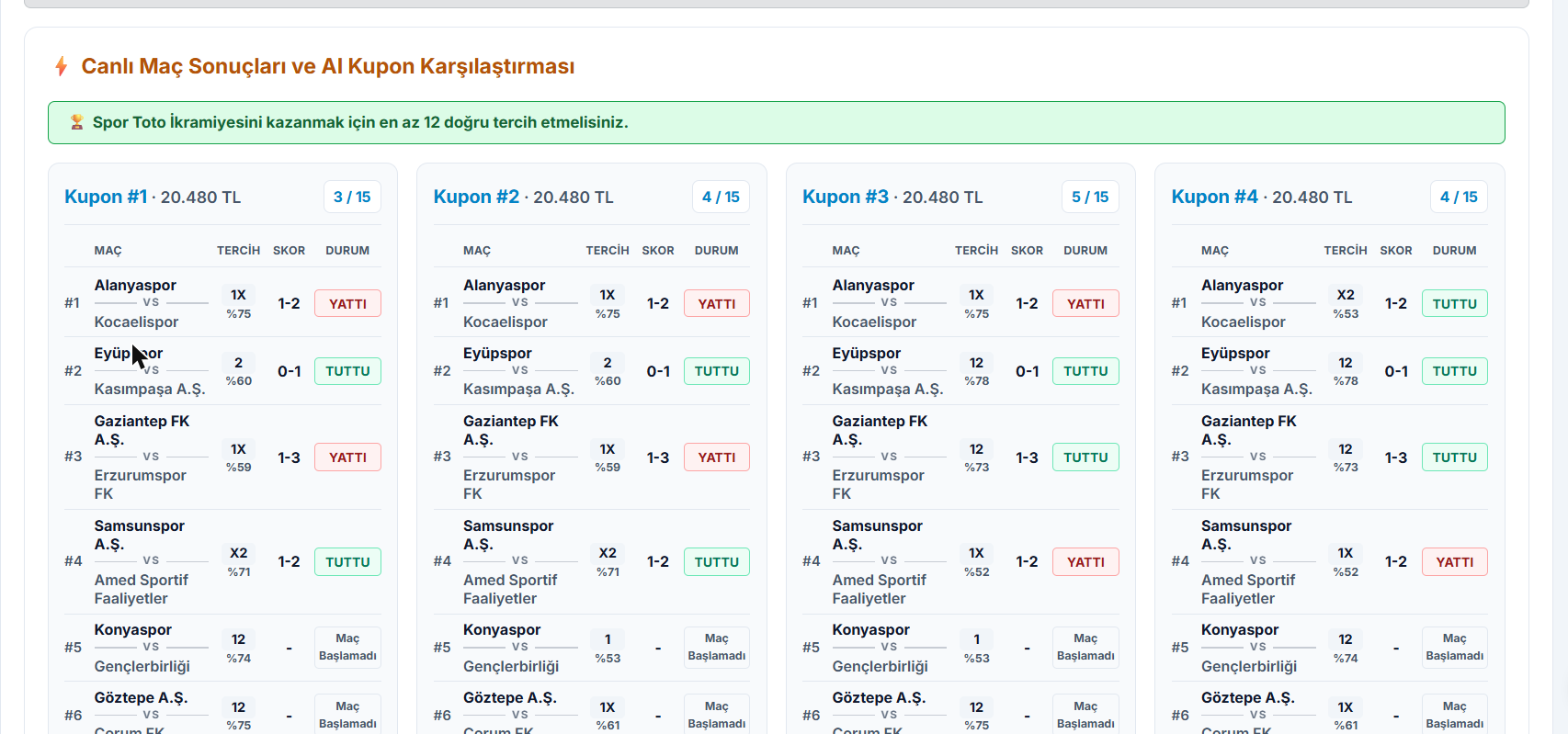Click the 1-3 score in Kupon #1
This screenshot has height=734, width=1568.
(289, 458)
